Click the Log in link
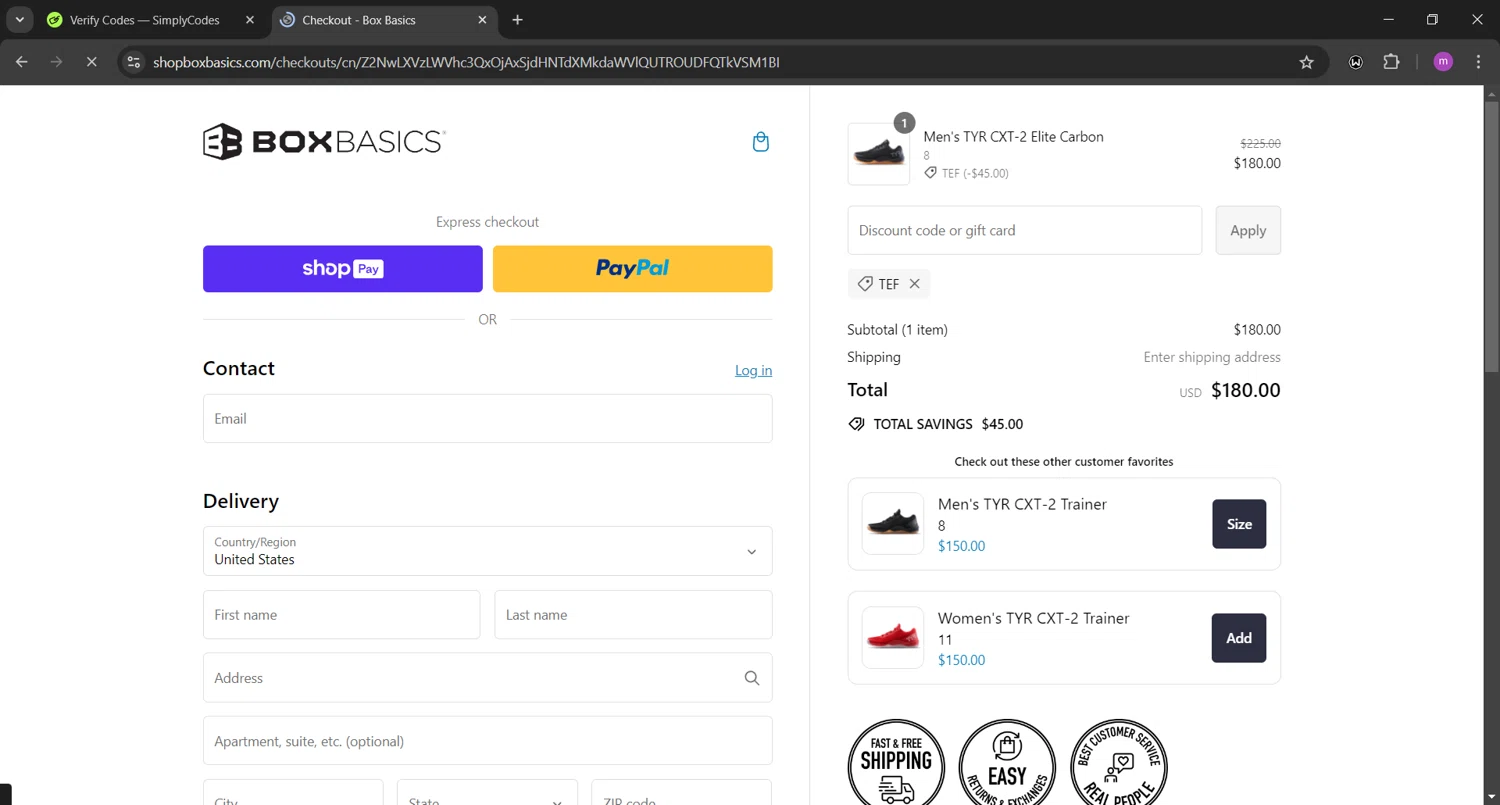The width and height of the screenshot is (1500, 805). coord(753,370)
